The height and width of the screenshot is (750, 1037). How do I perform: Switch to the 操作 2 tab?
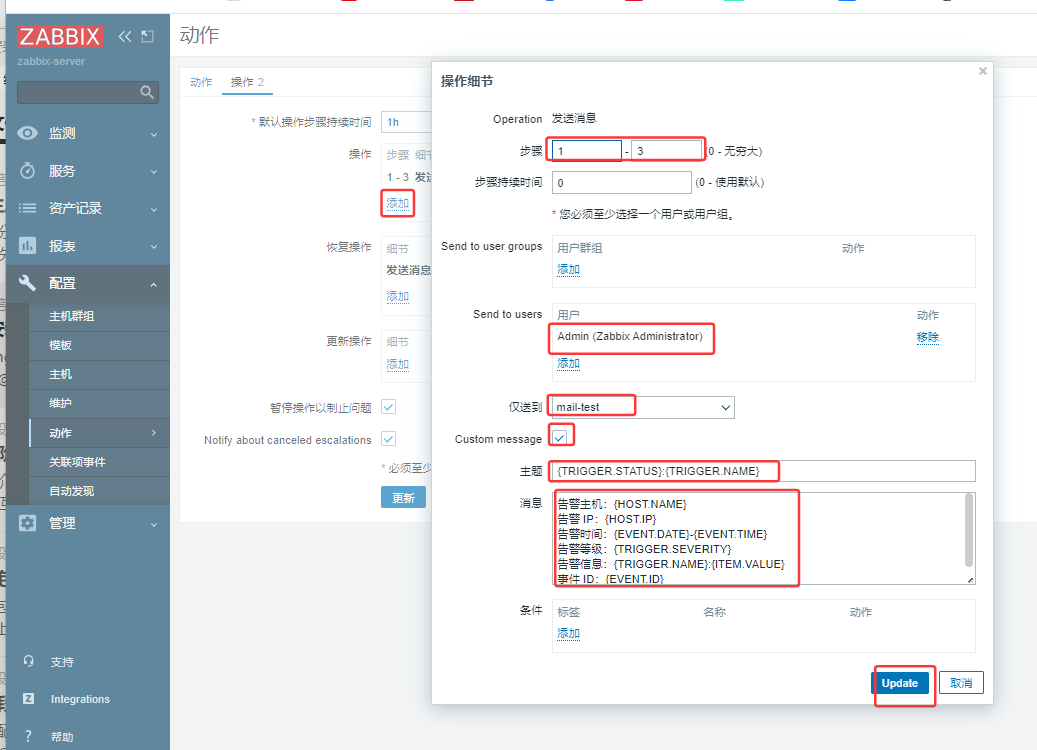[247, 82]
